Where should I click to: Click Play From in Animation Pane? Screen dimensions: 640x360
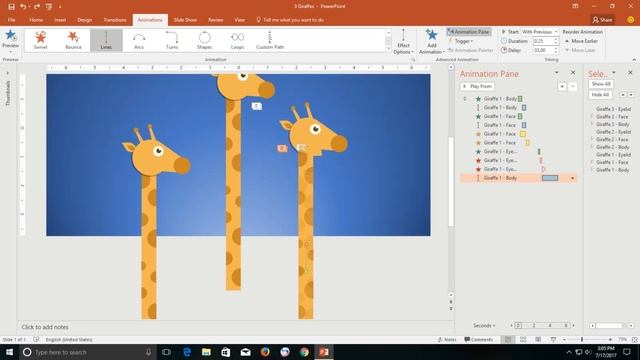point(477,87)
